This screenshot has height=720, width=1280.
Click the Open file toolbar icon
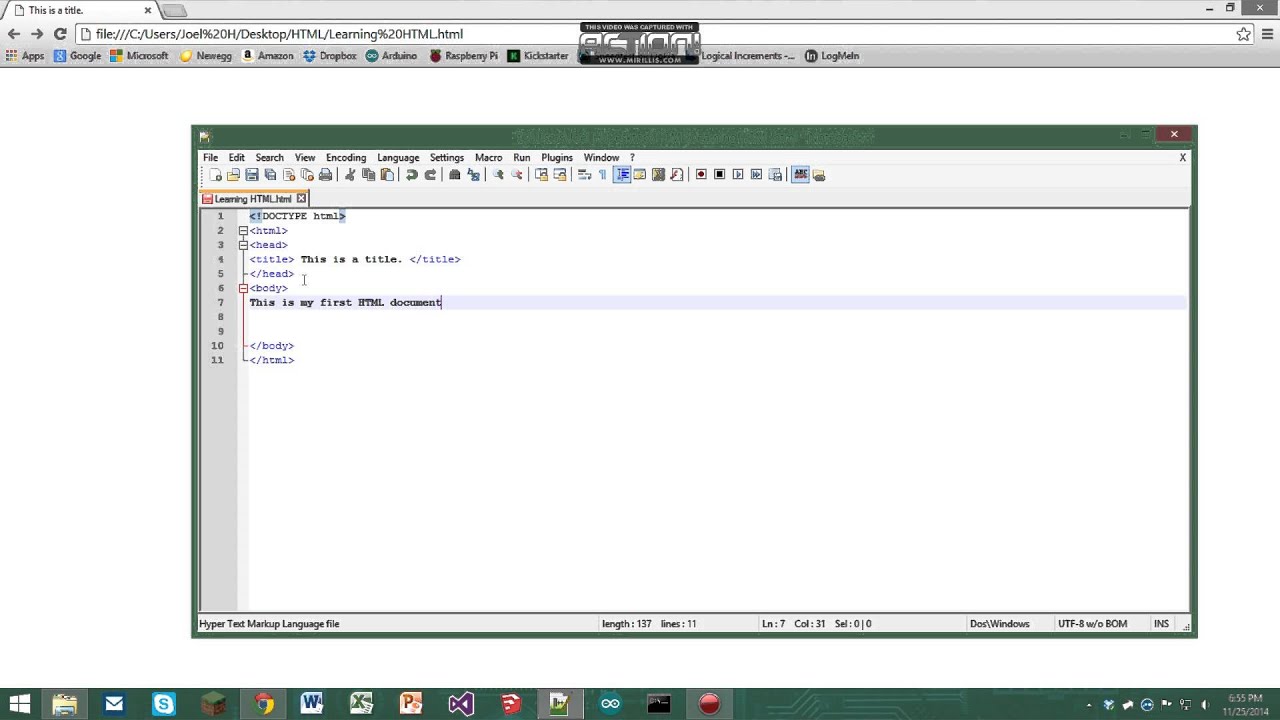[233, 175]
